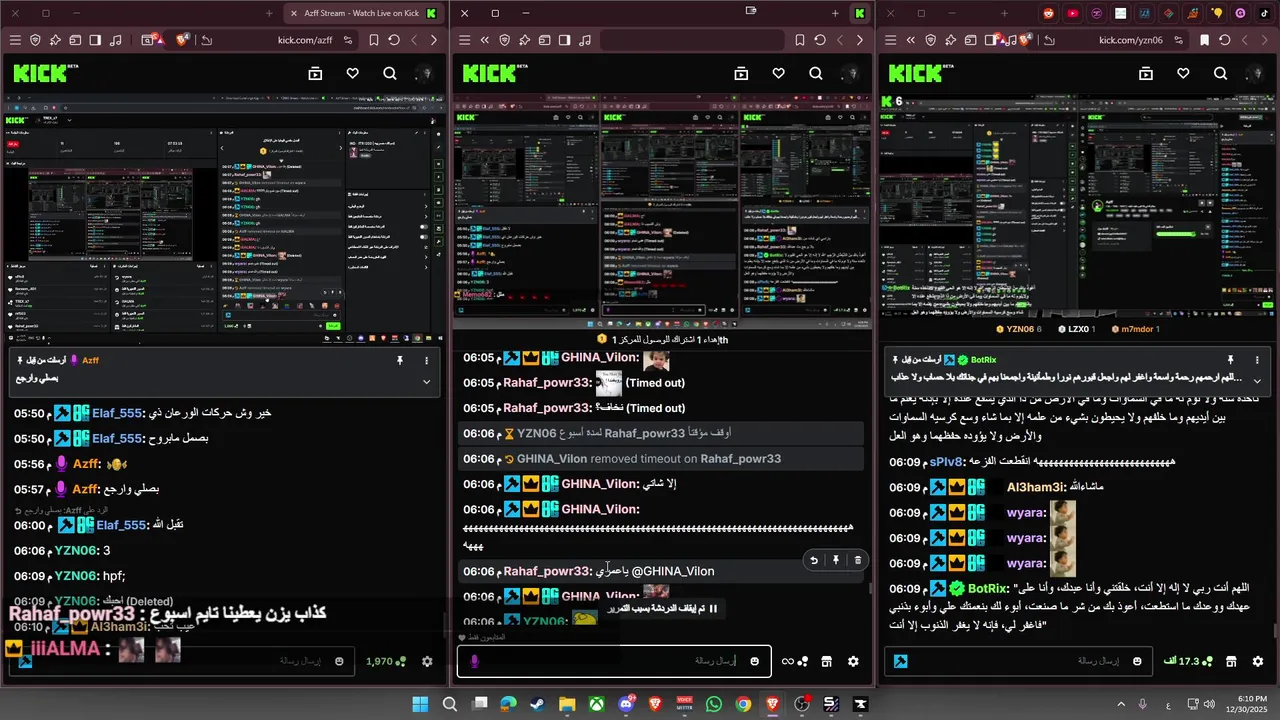
Task: Open new tab in left azff window
Action: click(x=269, y=13)
